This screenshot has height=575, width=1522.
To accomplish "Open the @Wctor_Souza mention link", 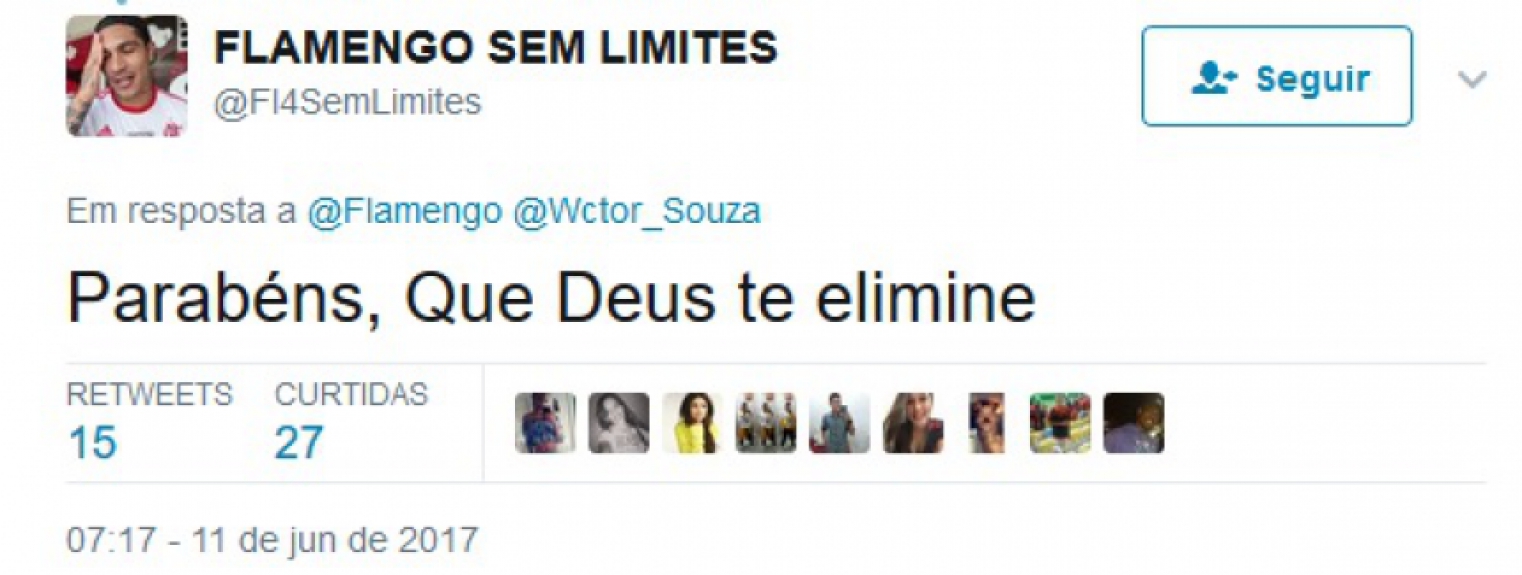I will click(636, 211).
